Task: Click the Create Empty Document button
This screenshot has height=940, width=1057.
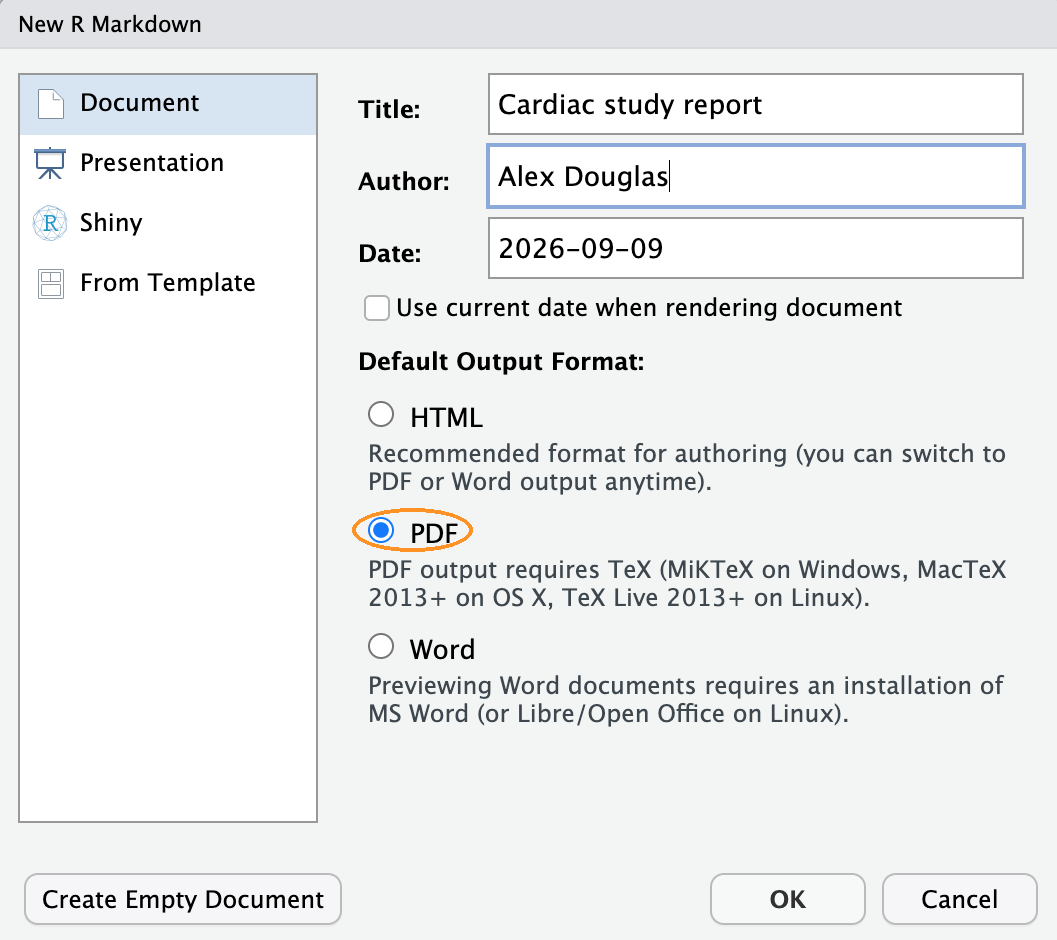Action: pyautogui.click(x=183, y=900)
